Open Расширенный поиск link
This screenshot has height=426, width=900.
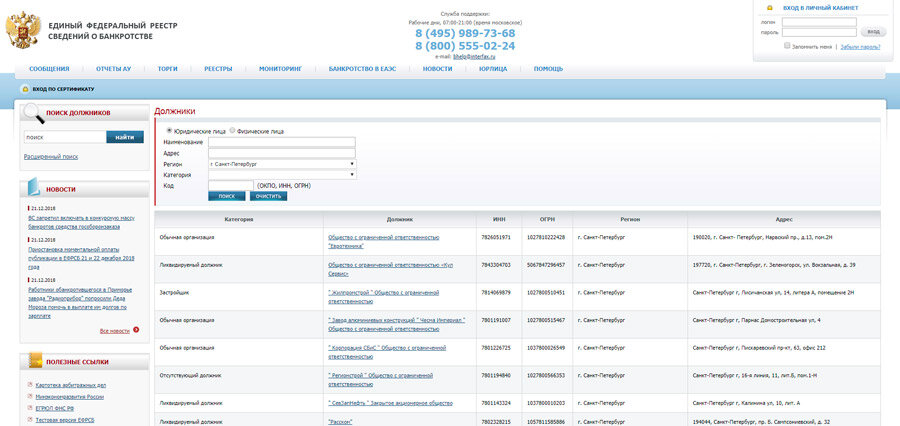tap(51, 157)
